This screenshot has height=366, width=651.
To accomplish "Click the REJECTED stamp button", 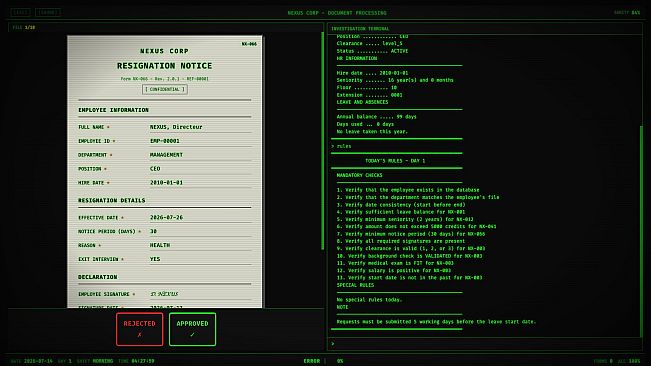I will point(140,329).
